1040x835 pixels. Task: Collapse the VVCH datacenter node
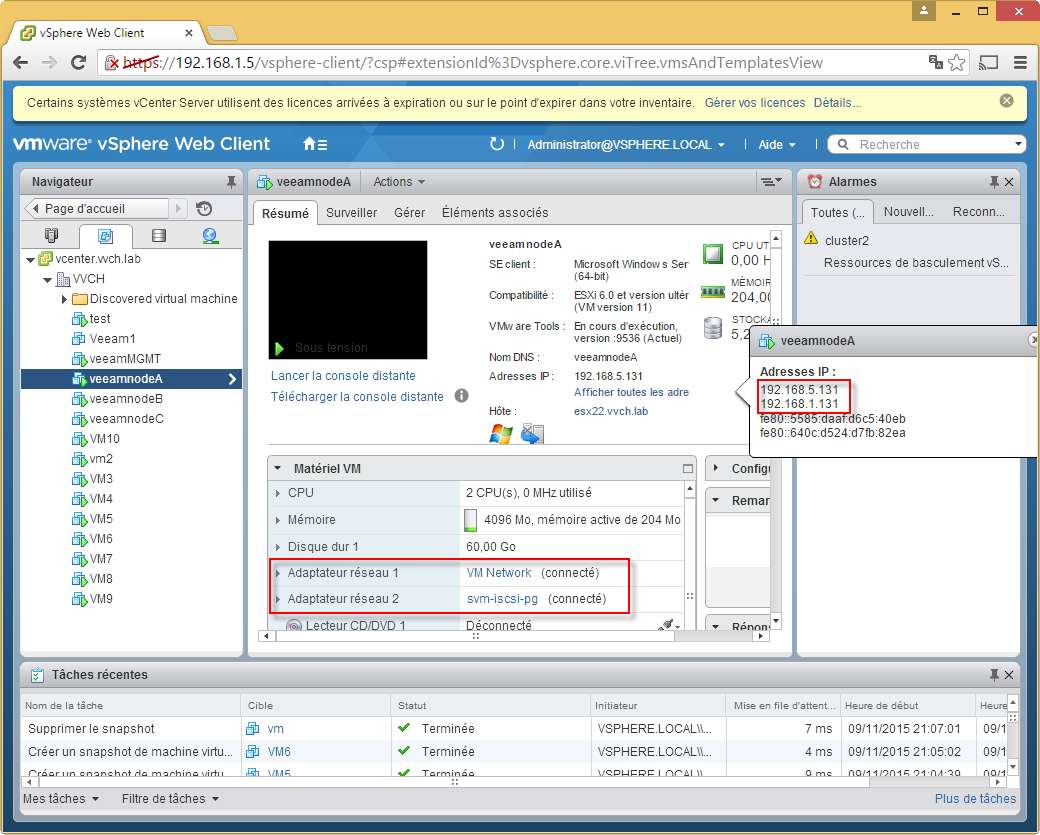pyautogui.click(x=47, y=280)
